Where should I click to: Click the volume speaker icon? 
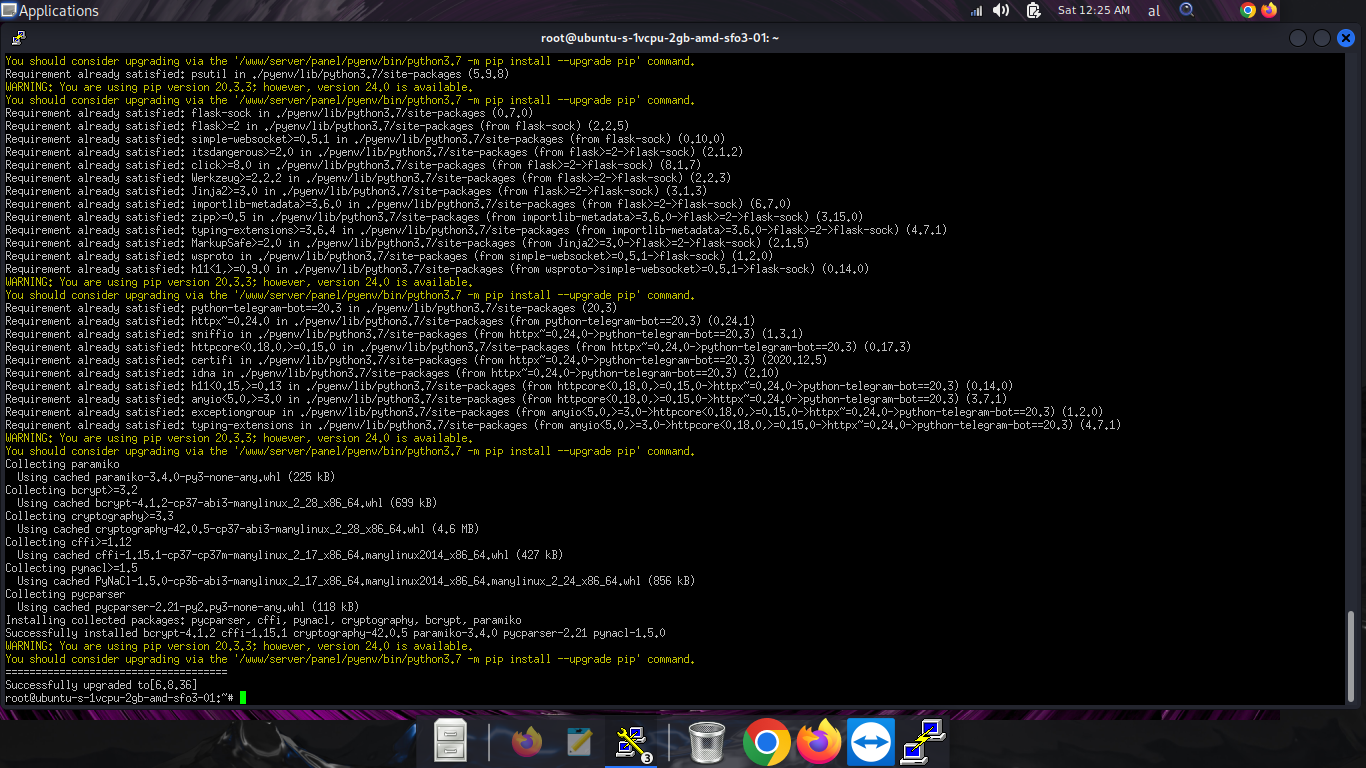(1001, 11)
